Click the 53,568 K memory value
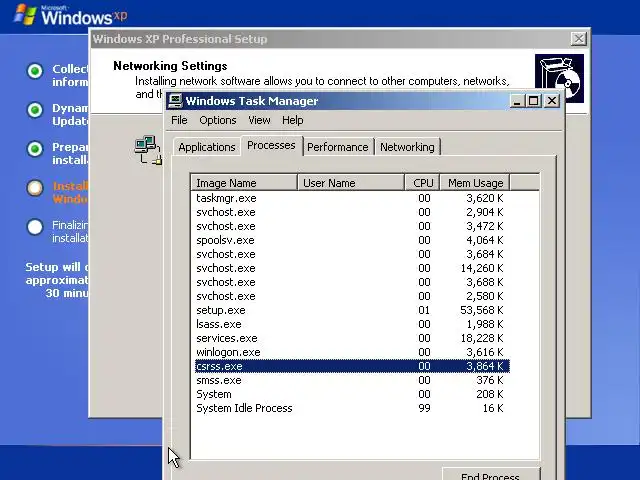640x480 pixels. [x=482, y=310]
